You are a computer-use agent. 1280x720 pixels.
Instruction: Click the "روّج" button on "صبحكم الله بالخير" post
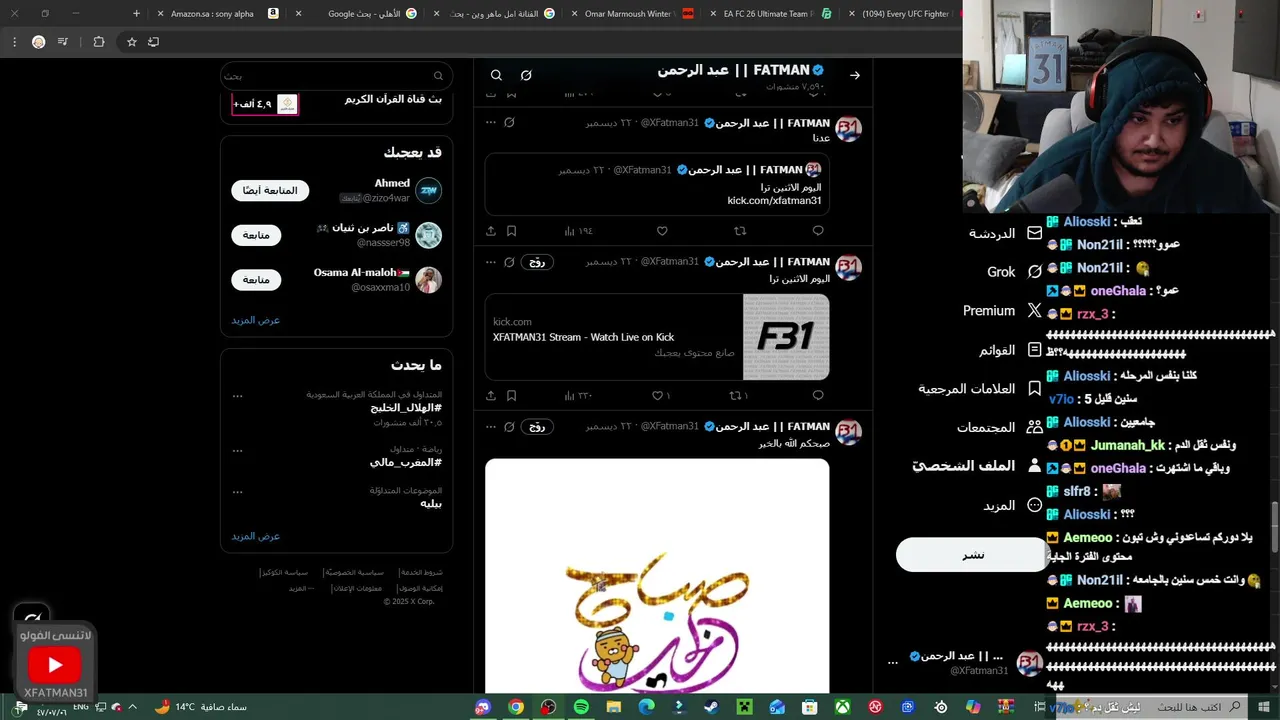tap(537, 427)
